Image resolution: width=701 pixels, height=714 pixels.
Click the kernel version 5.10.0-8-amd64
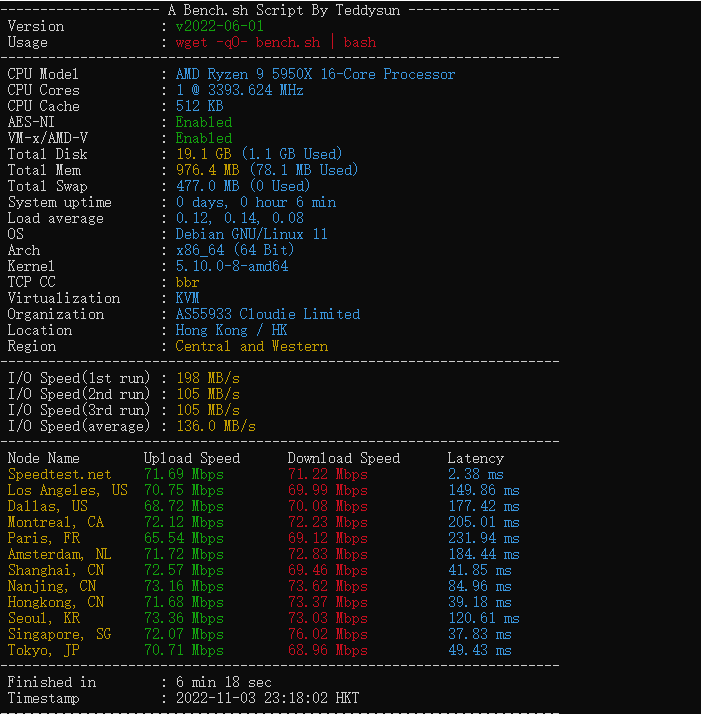tap(231, 266)
